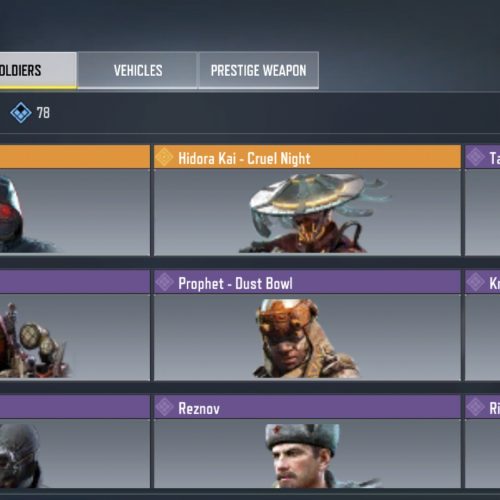Select the Soldiers tab
The width and height of the screenshot is (500, 500).
[38, 70]
